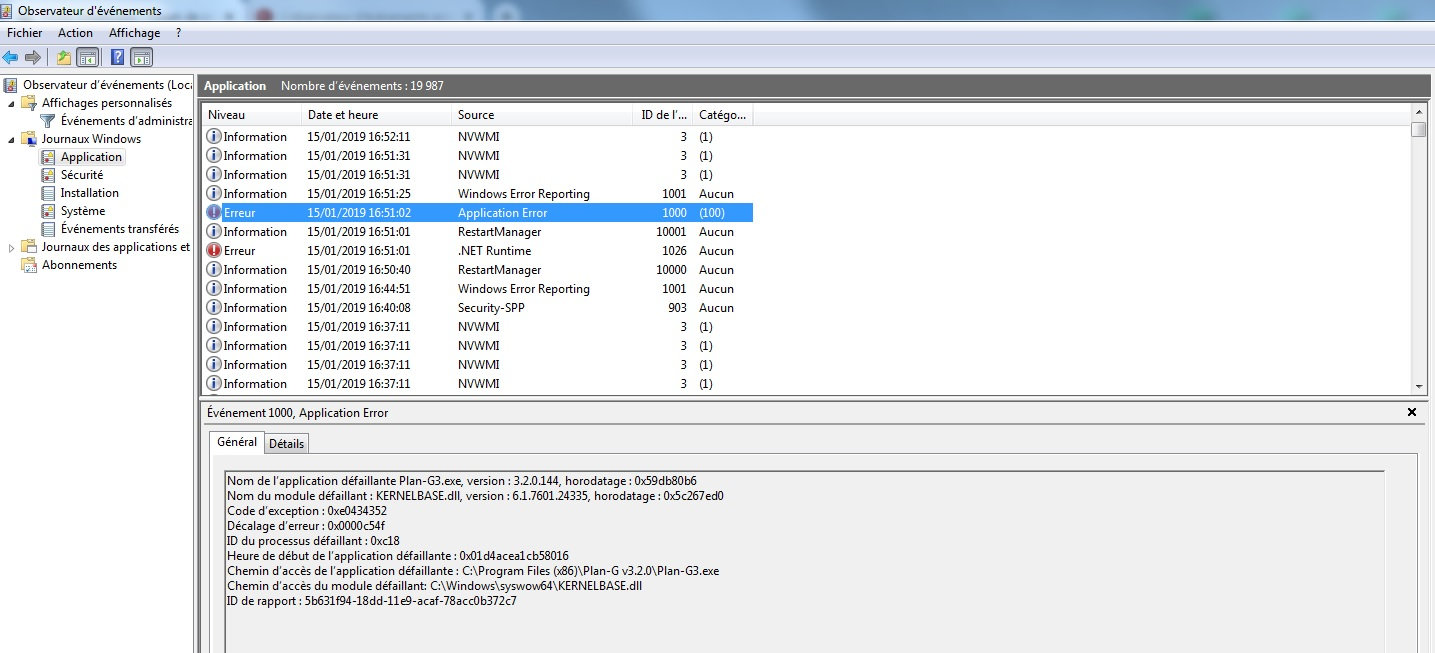Click the Security-SPP source cell
The height and width of the screenshot is (653, 1435).
491,308
